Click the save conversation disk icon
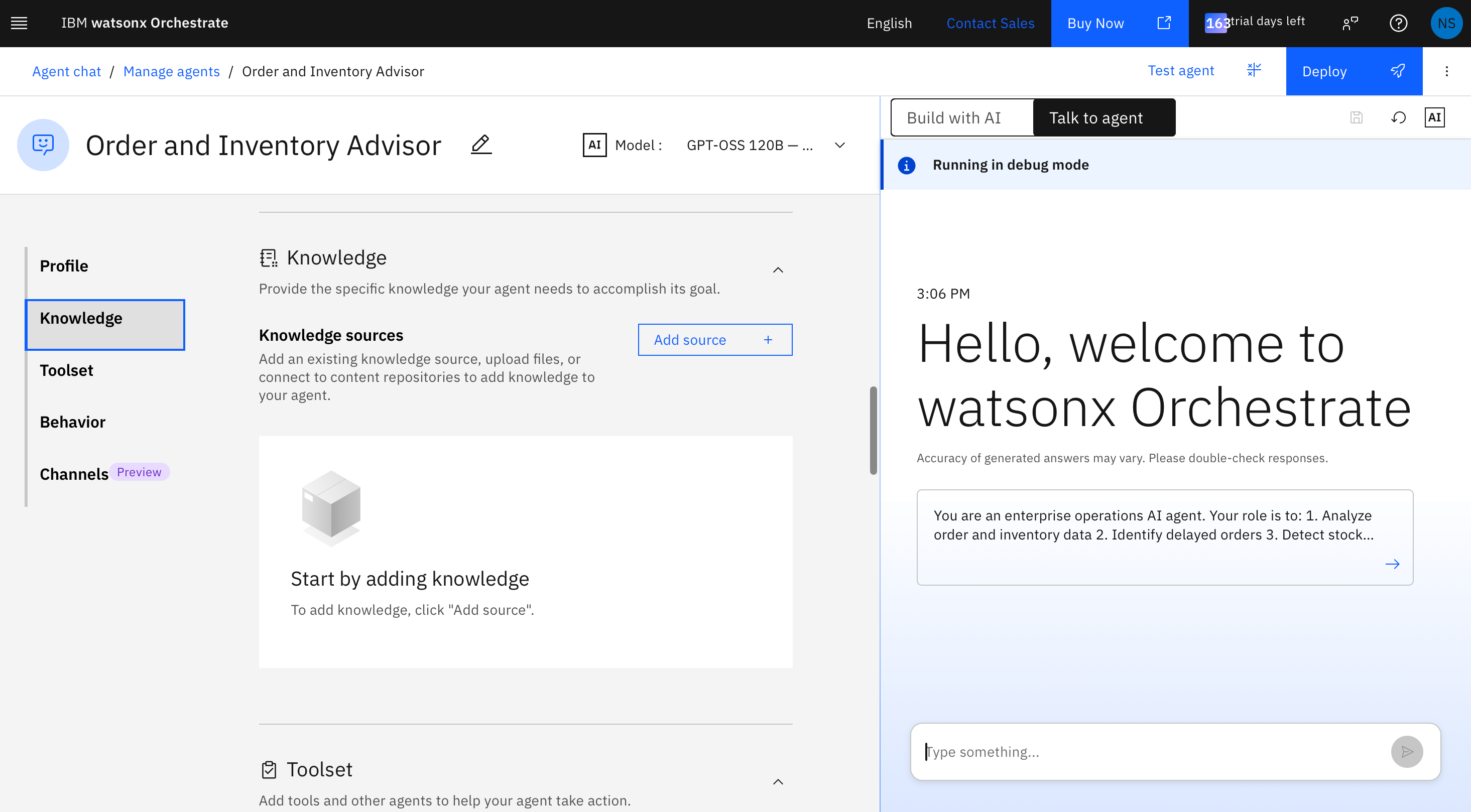This screenshot has height=812, width=1471. [x=1356, y=117]
